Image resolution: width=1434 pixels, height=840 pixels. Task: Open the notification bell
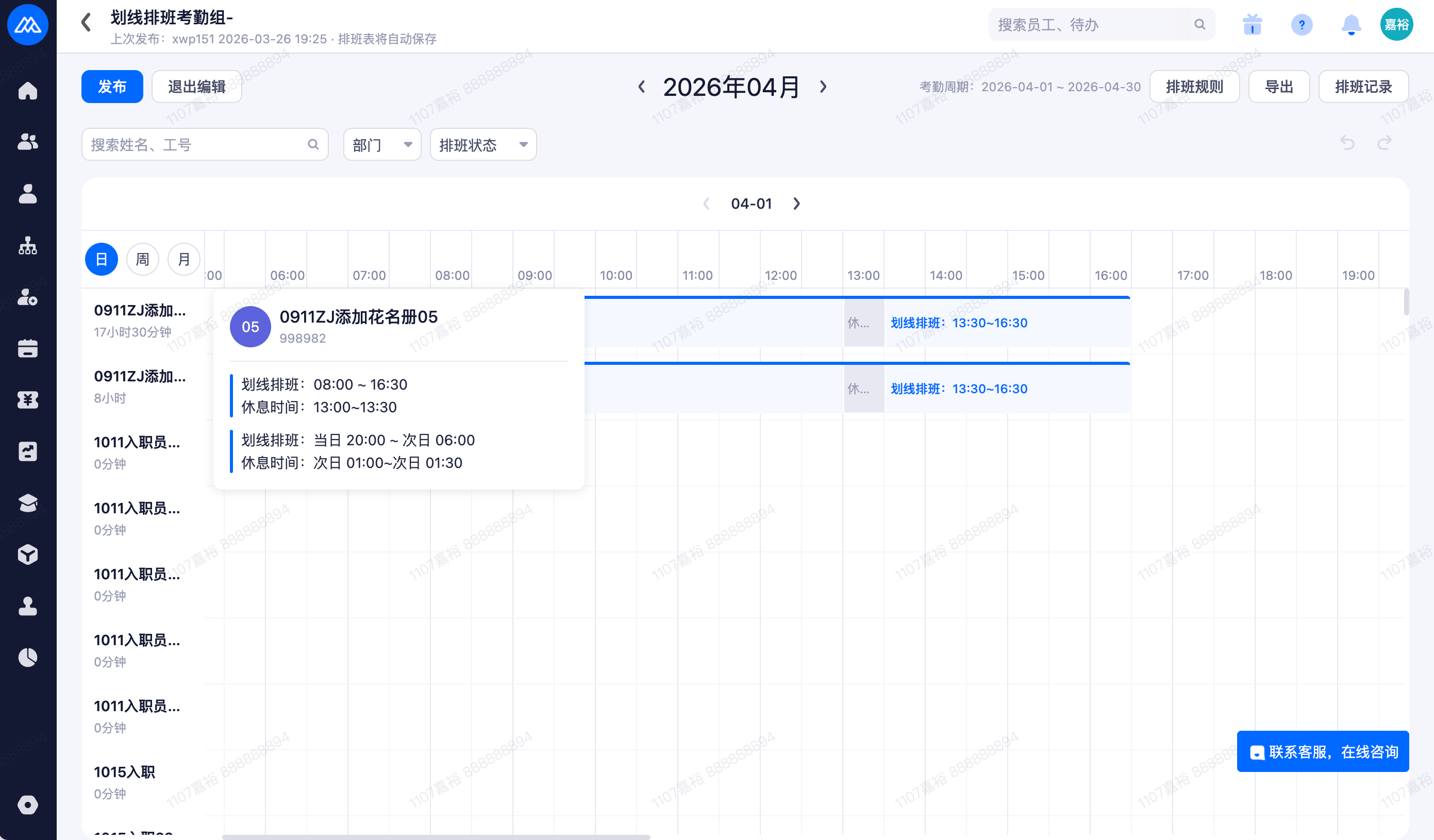click(x=1351, y=24)
